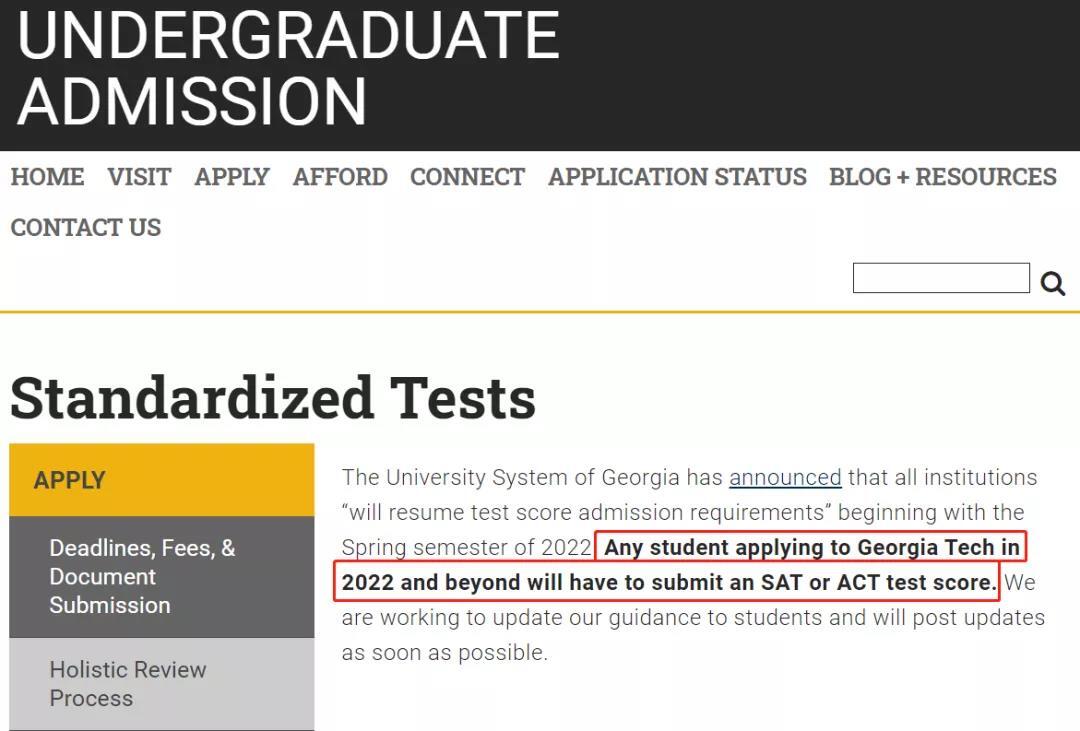Open the VISIT menu item
This screenshot has width=1080, height=731.
(139, 177)
